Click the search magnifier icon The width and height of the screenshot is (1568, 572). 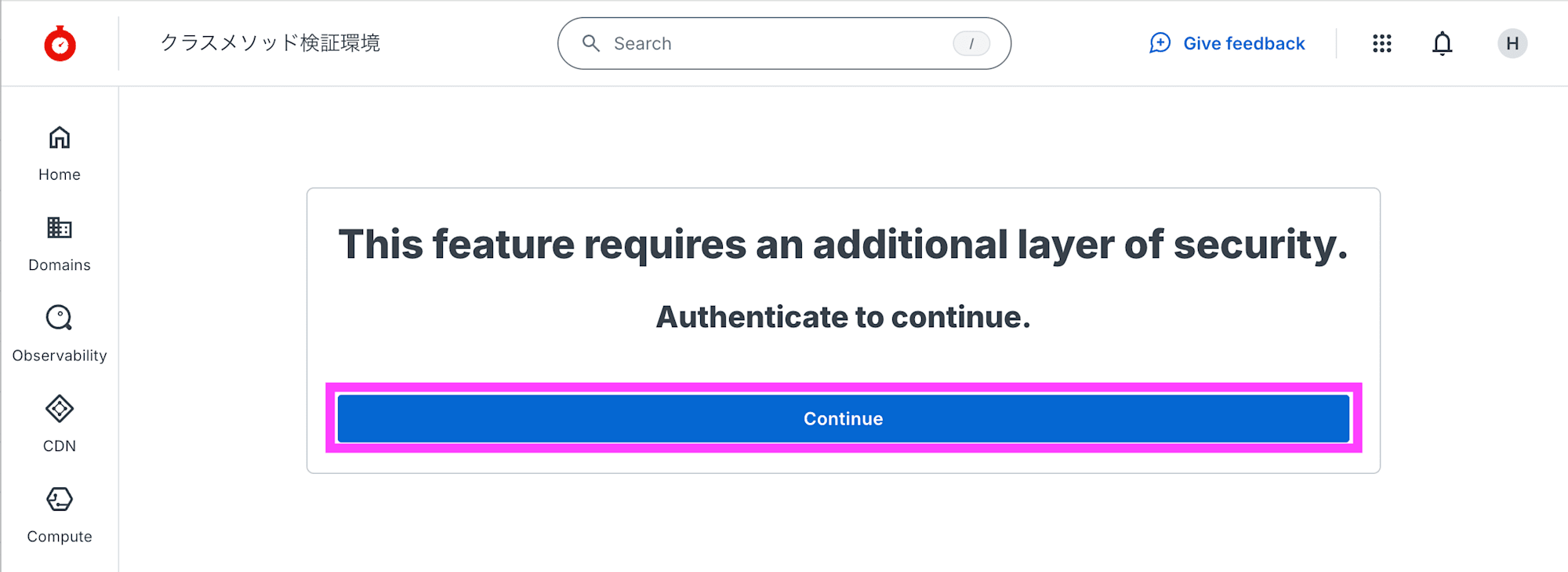pos(591,44)
